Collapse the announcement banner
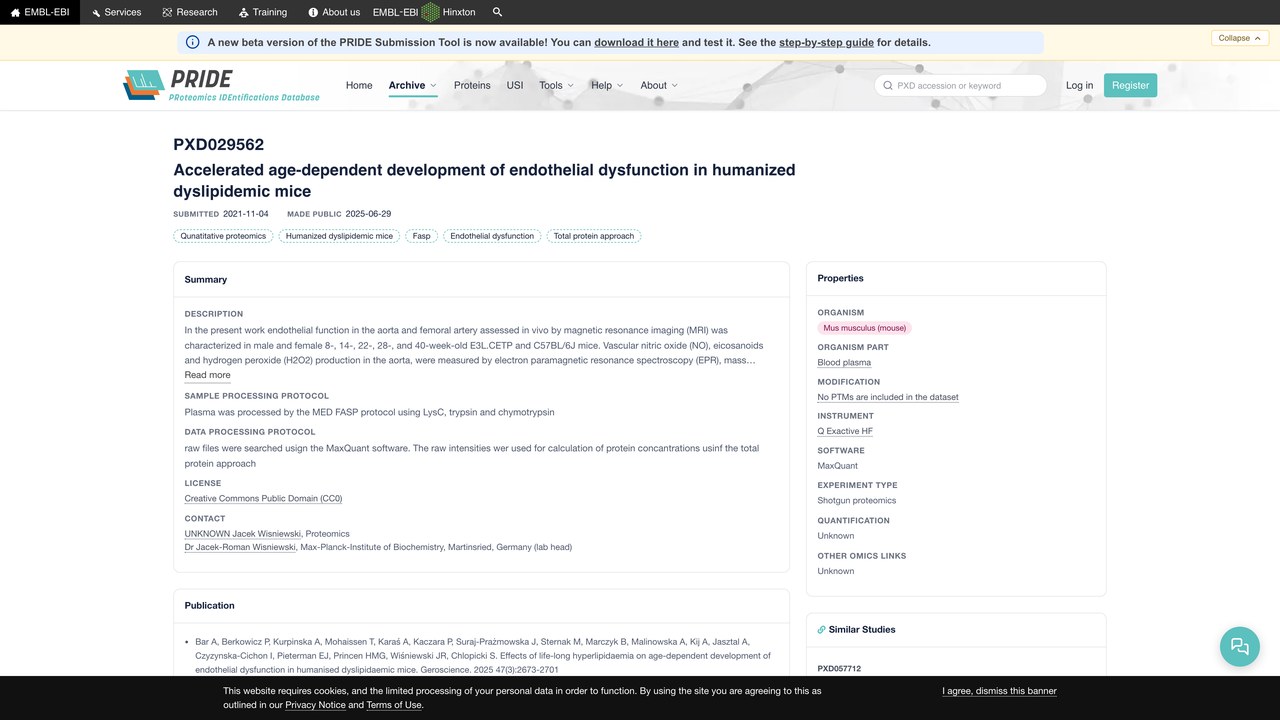The image size is (1280, 720). (x=1241, y=38)
